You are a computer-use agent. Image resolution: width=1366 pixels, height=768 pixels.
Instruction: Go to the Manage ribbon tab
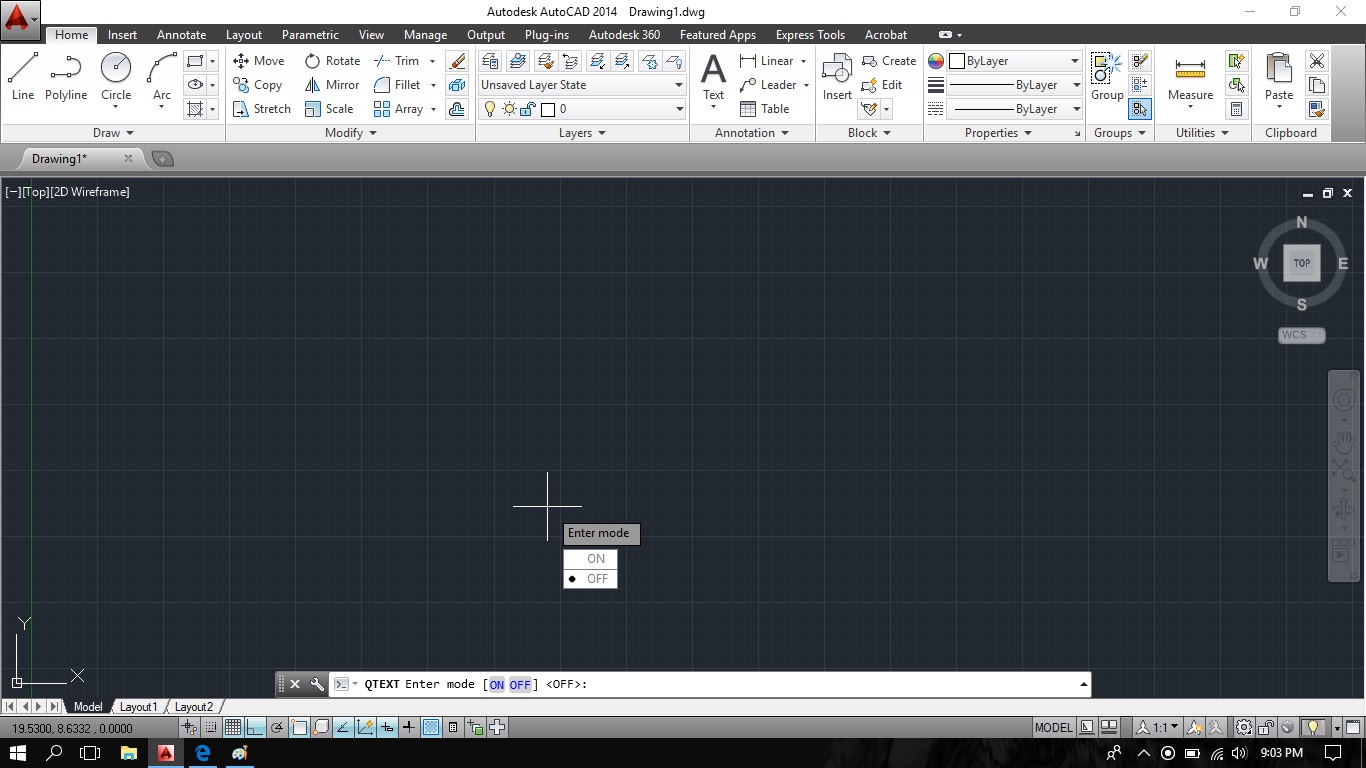pyautogui.click(x=425, y=35)
